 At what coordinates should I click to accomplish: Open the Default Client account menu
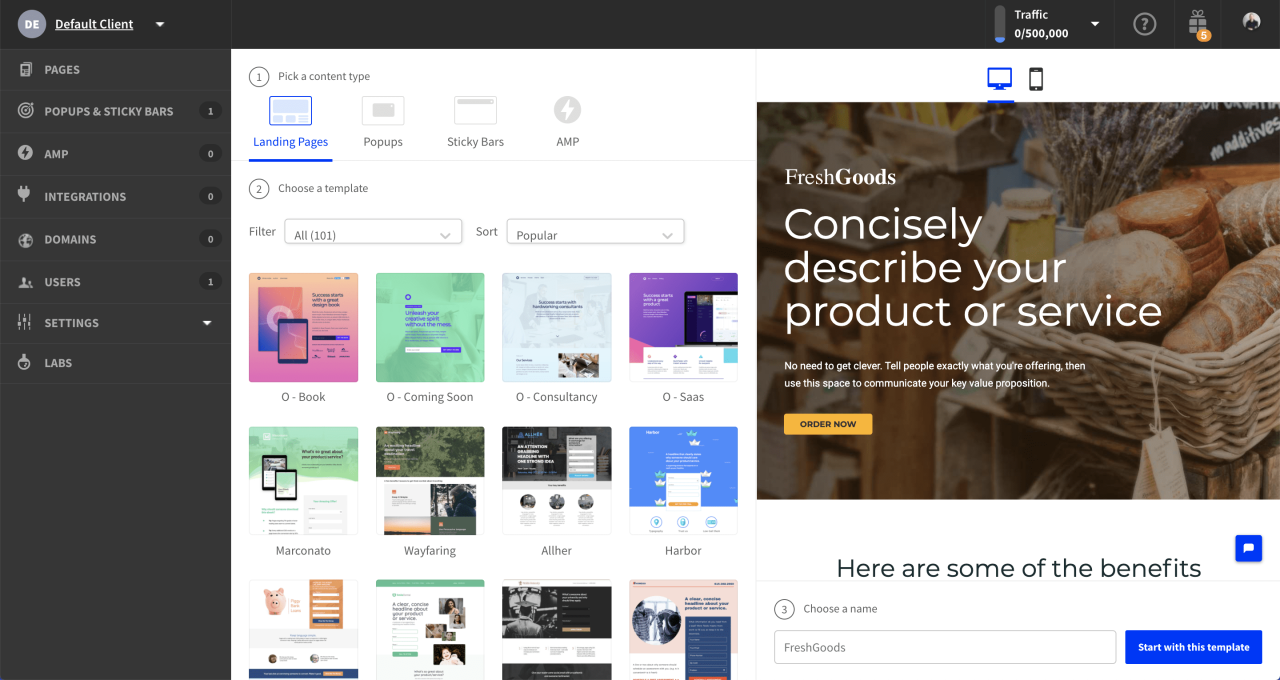[94, 23]
